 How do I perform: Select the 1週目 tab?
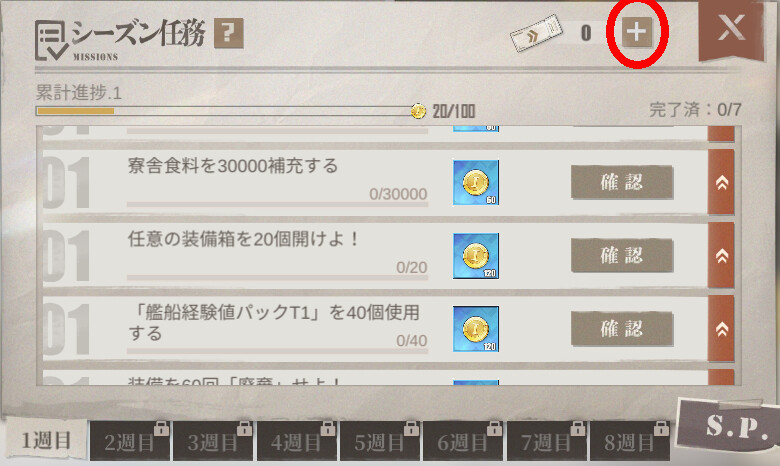click(x=46, y=440)
